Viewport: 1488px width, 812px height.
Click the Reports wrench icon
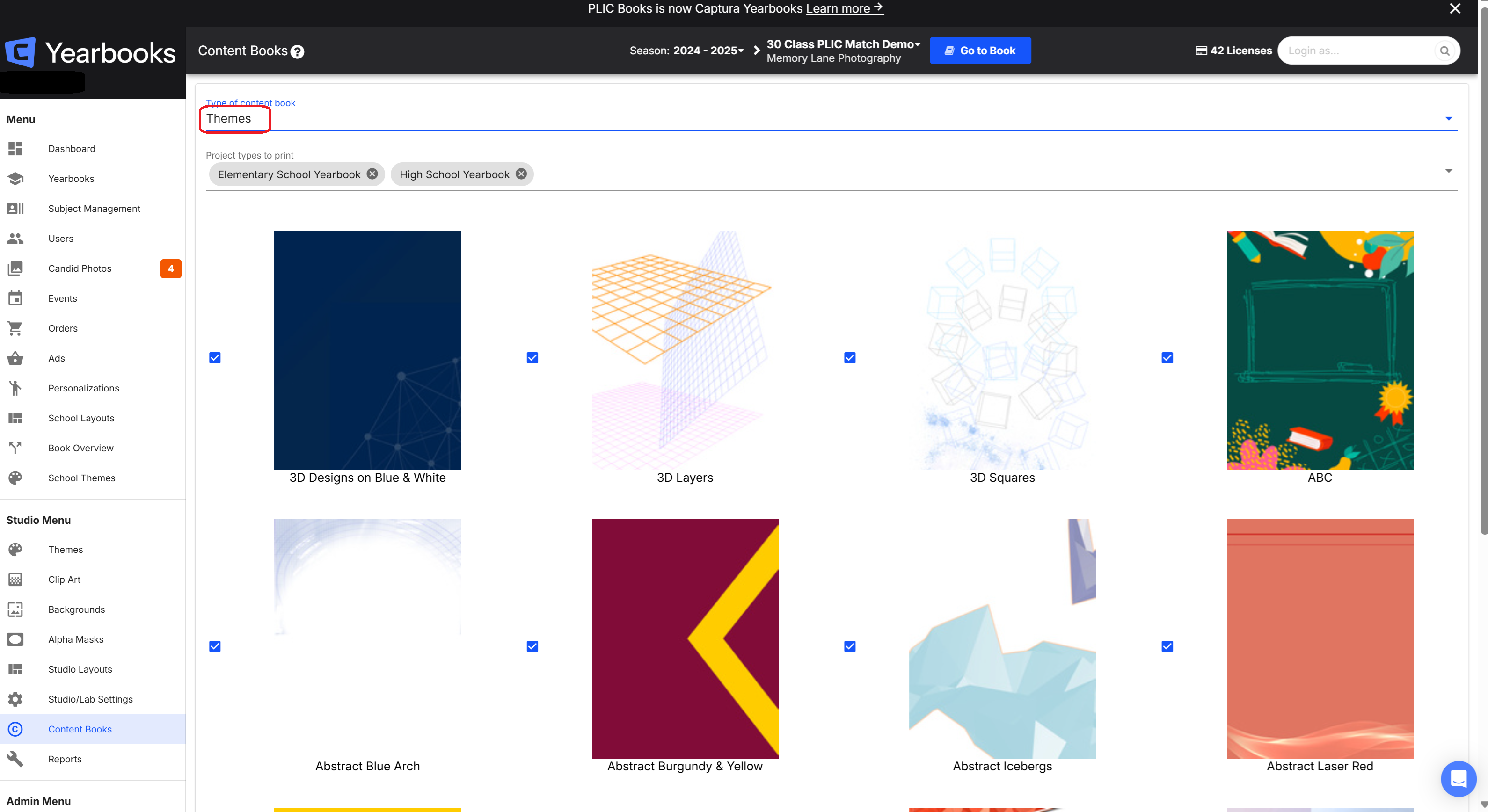point(15,759)
